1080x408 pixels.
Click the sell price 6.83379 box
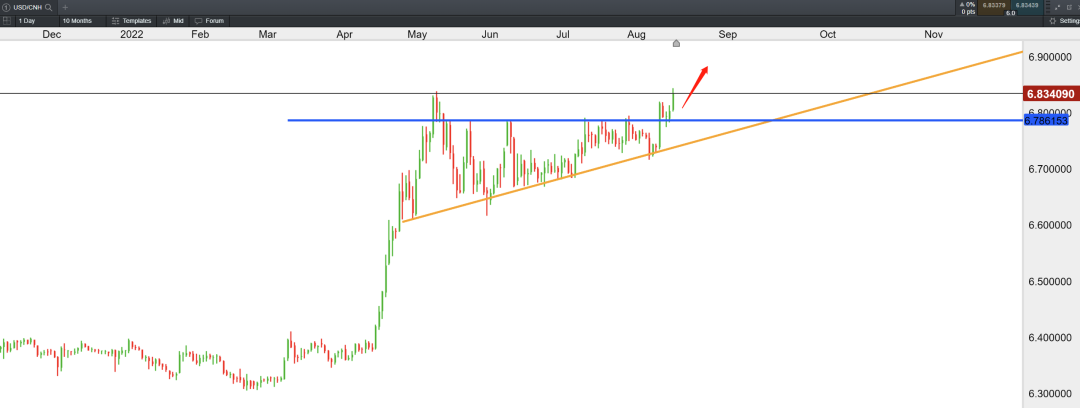pos(994,8)
